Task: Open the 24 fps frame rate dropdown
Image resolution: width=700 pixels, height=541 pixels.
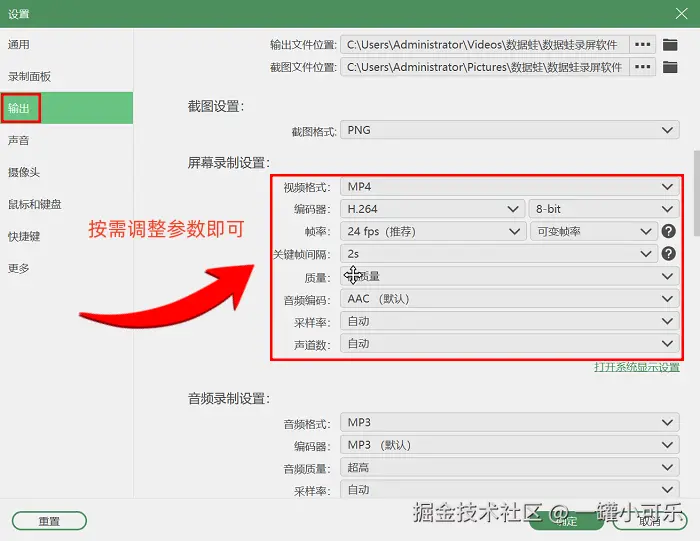Action: coord(433,231)
